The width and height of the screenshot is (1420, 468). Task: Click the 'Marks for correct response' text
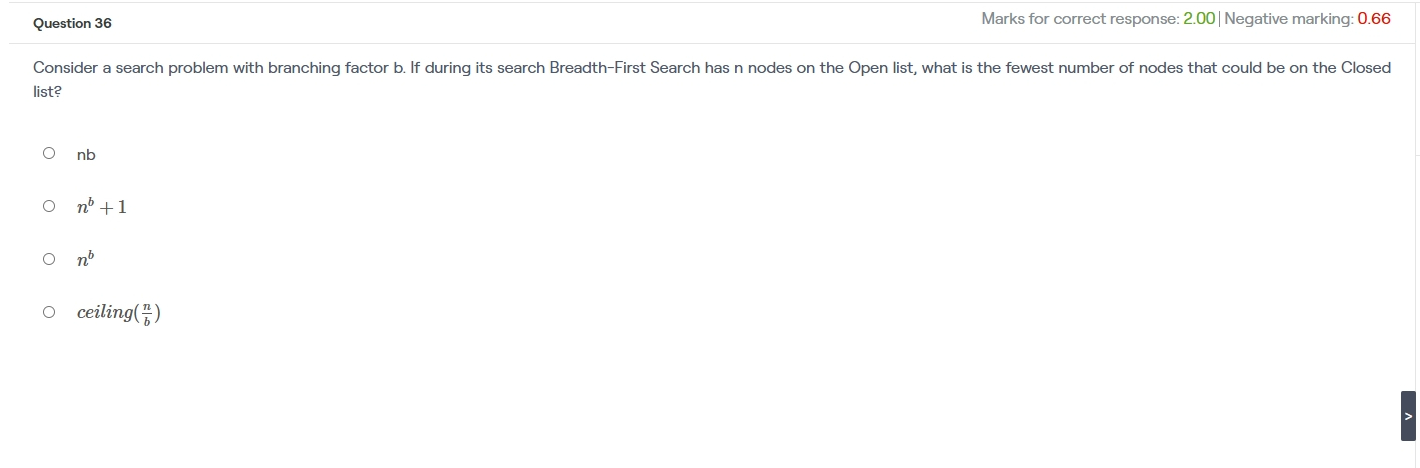coord(1080,19)
